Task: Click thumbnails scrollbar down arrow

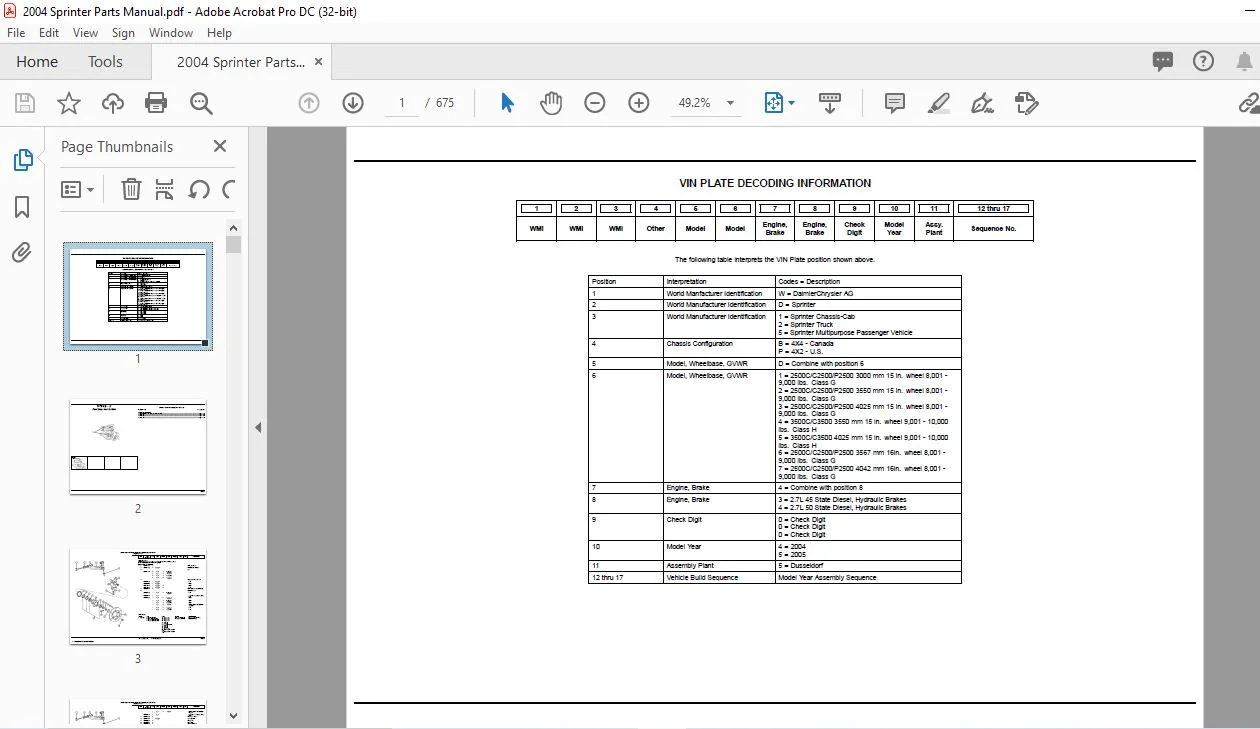Action: click(234, 715)
